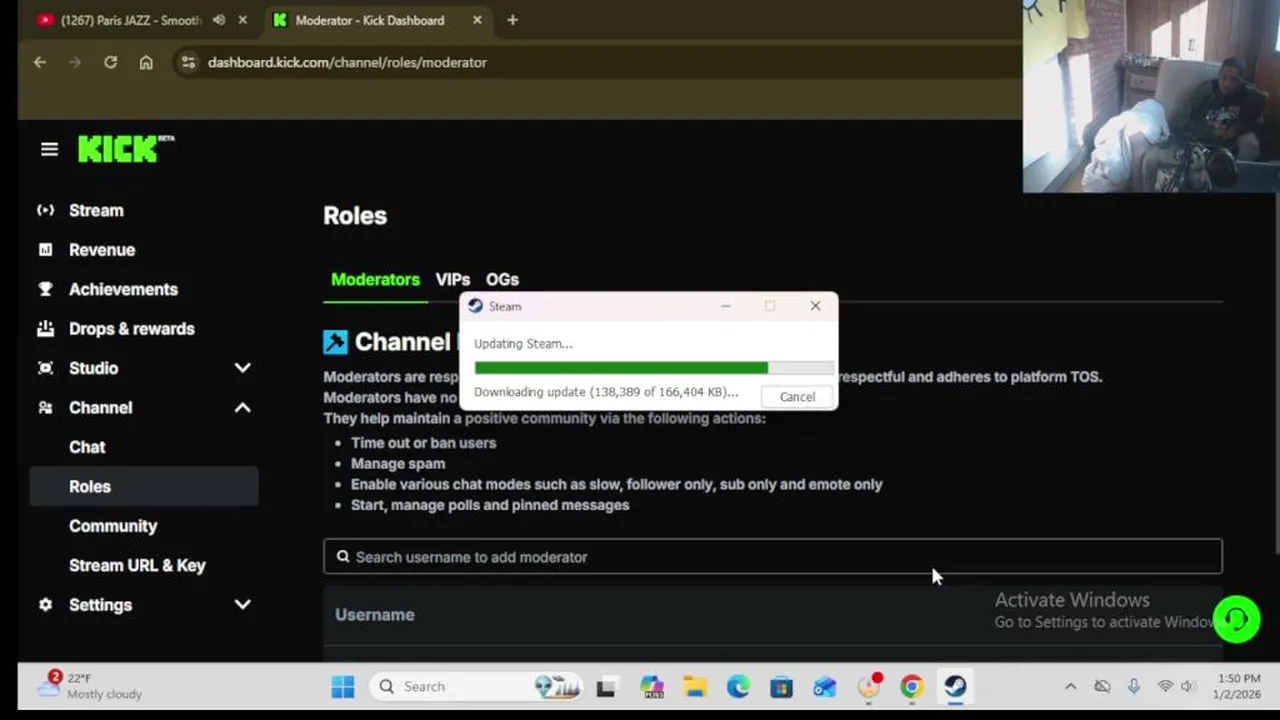Go to Drops & rewards
1280x720 pixels.
132,329
